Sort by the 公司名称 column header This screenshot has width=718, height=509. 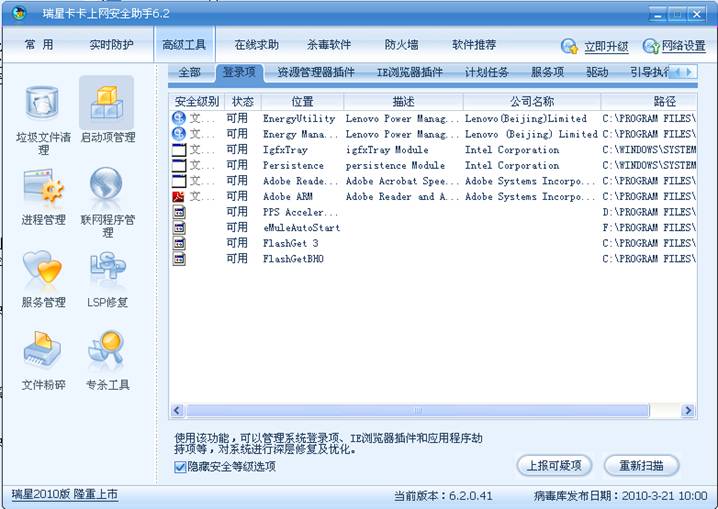532,101
